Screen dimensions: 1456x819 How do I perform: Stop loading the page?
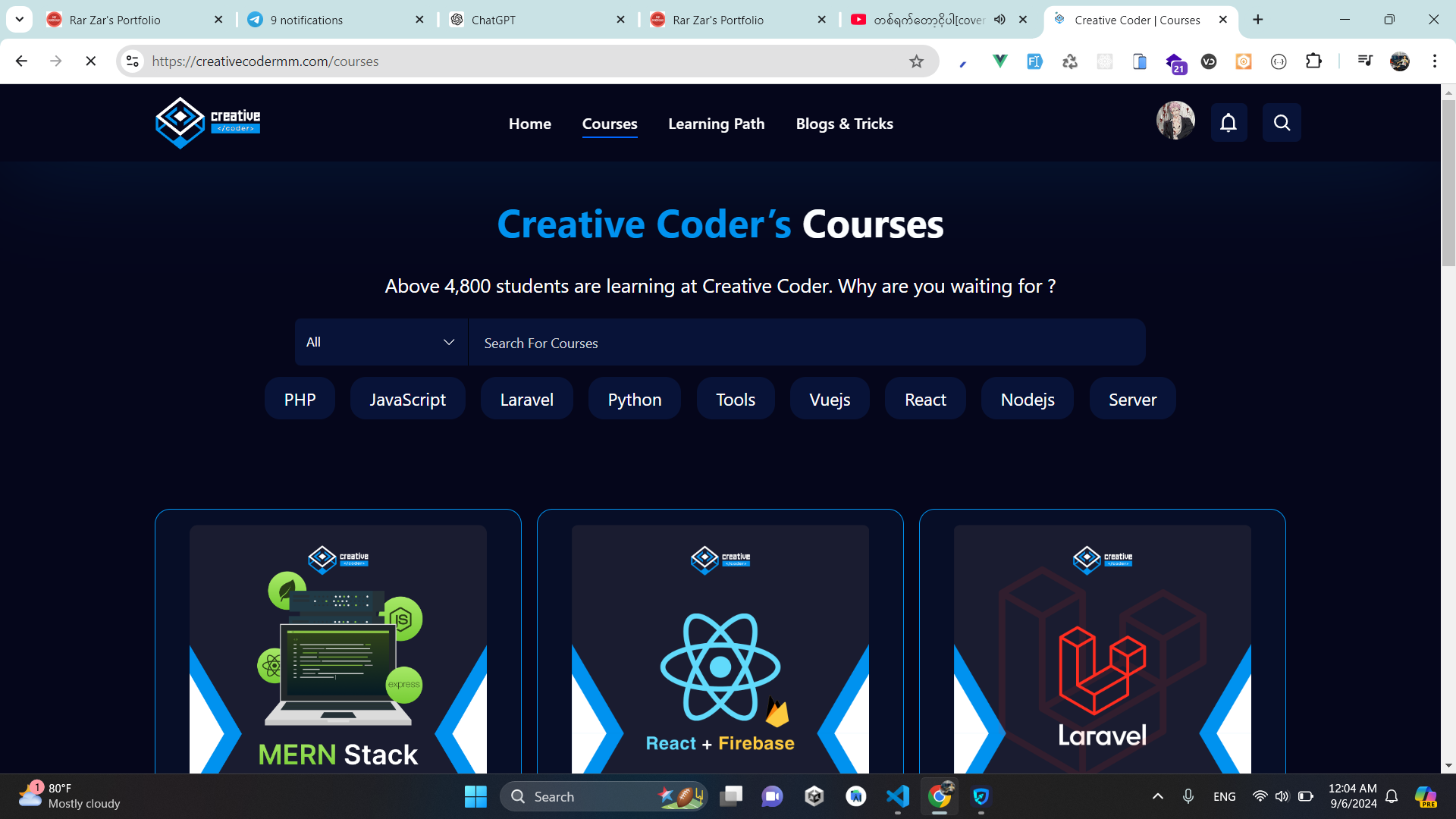coord(90,61)
